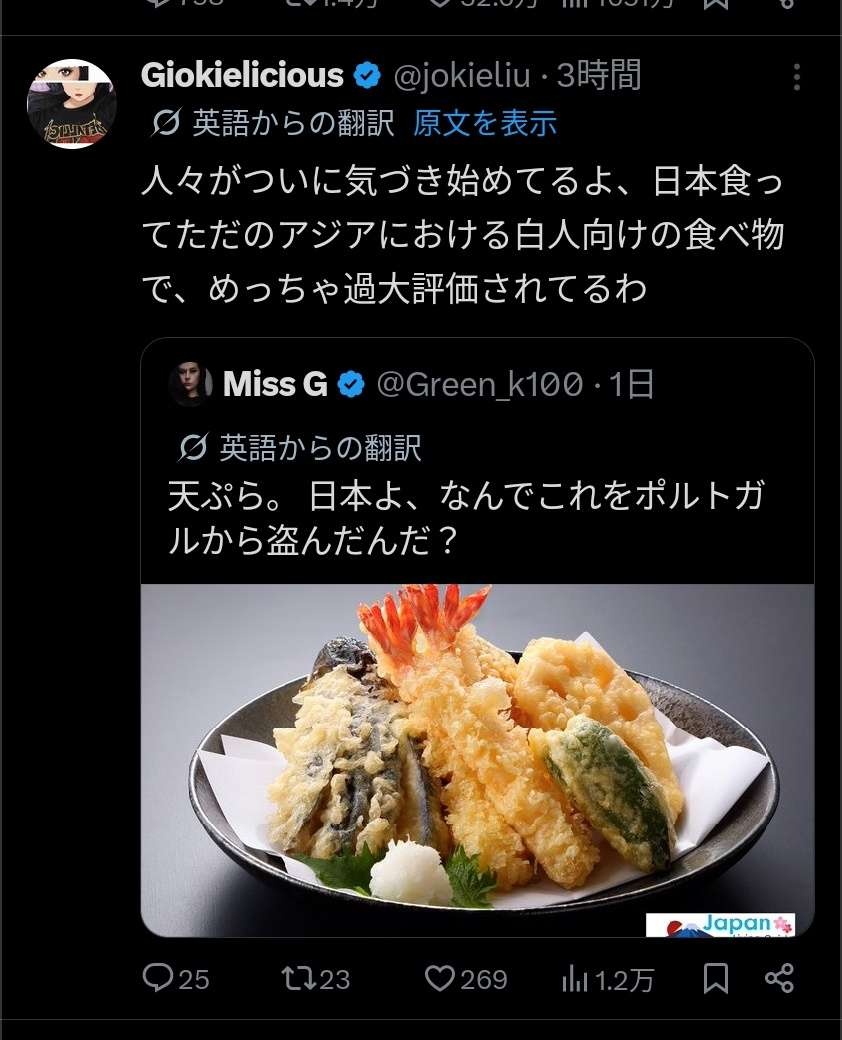Image resolution: width=842 pixels, height=1040 pixels.
Task: Click the 3時間 timestamp
Action: point(599,76)
